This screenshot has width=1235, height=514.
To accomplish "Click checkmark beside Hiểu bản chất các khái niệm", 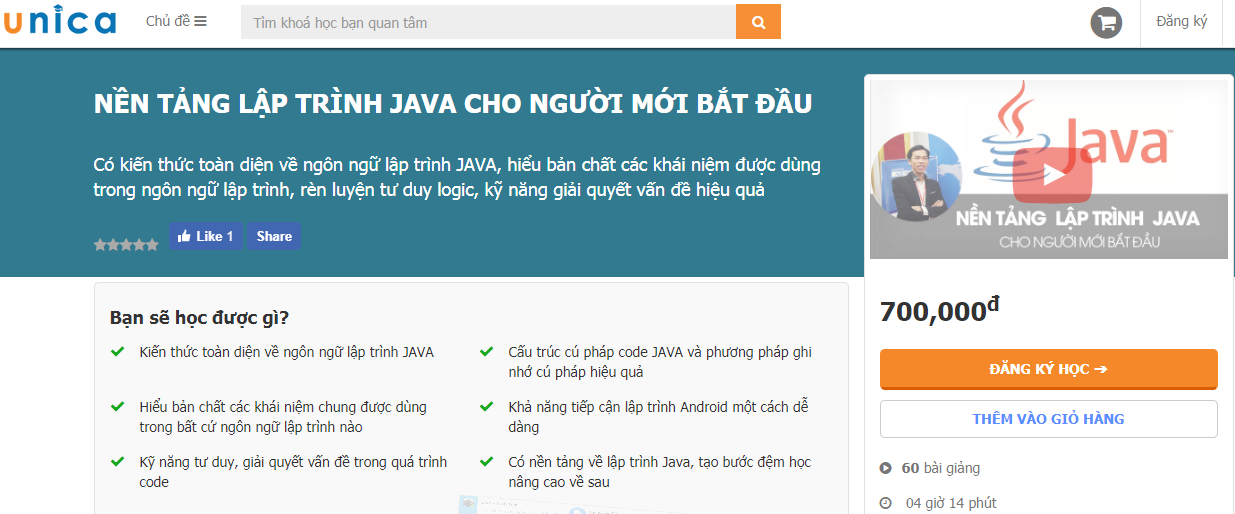I will 117,406.
